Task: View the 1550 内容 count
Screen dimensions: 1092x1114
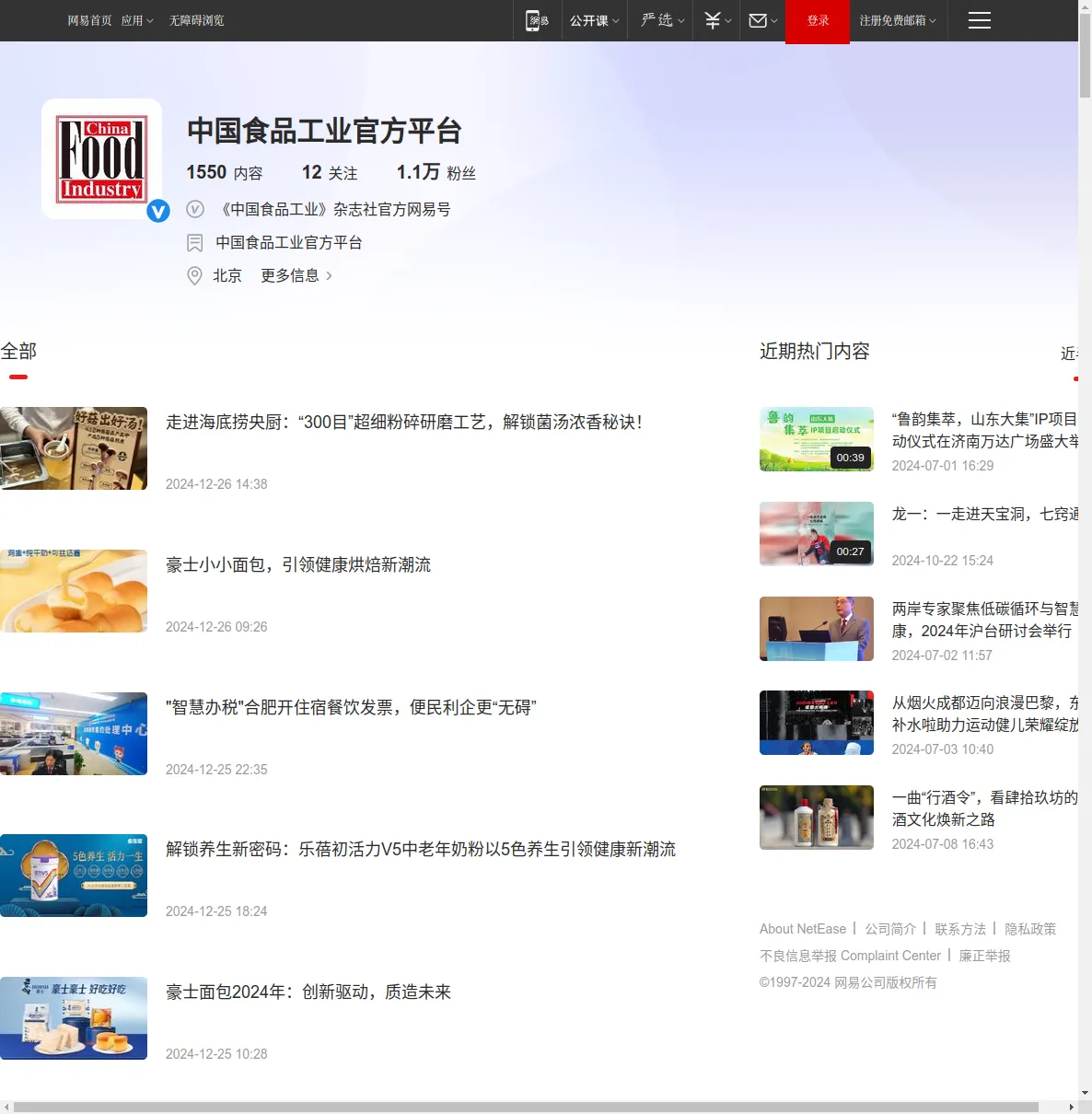Action: point(225,172)
